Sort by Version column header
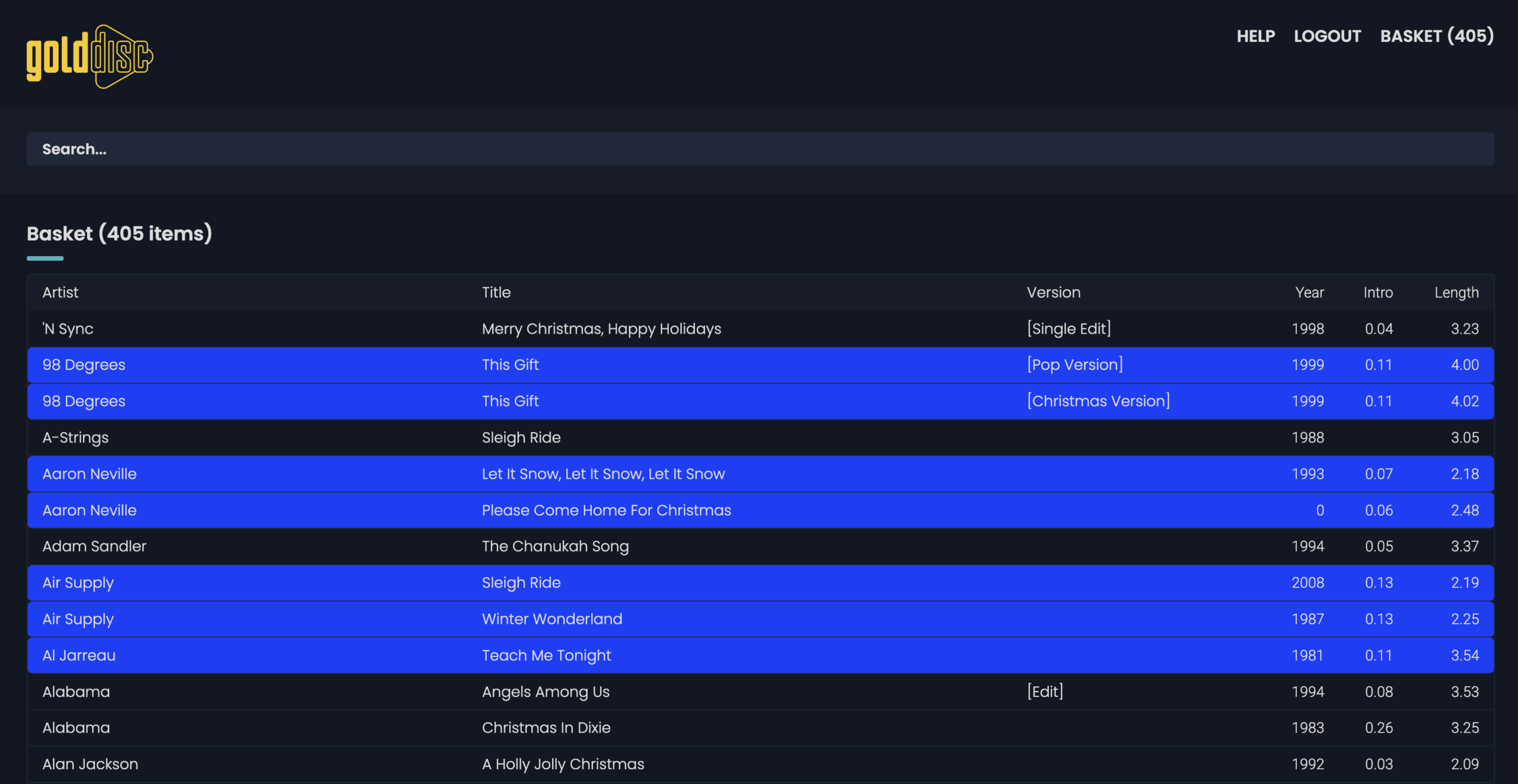1518x784 pixels. pyautogui.click(x=1053, y=292)
